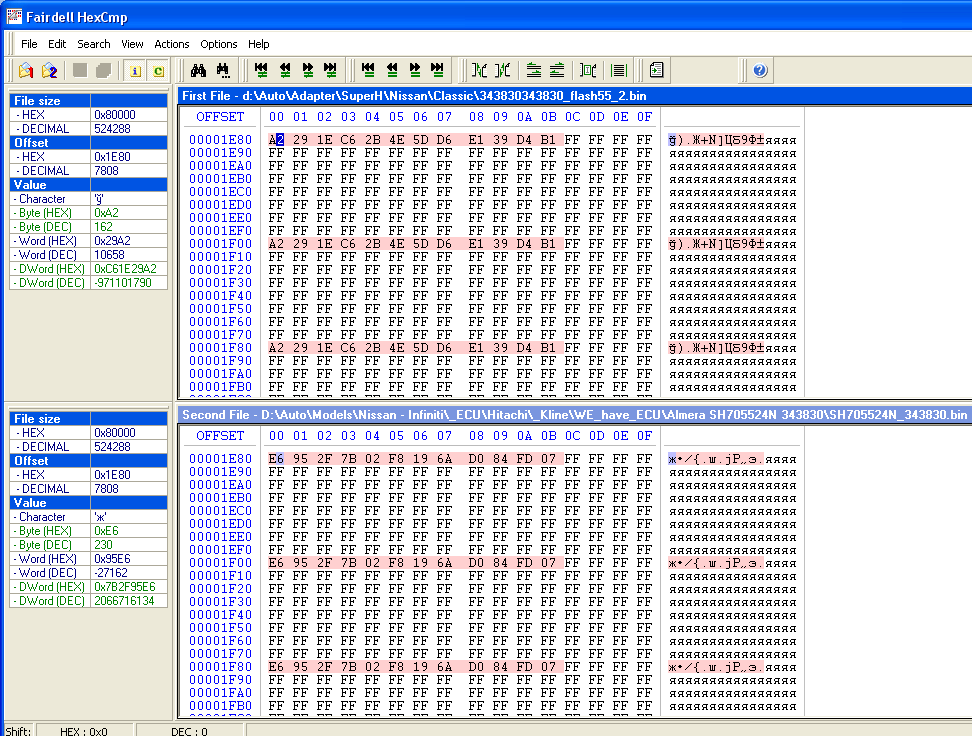Go to the previous equal block
Screen dimensions: 972x736
point(392,70)
